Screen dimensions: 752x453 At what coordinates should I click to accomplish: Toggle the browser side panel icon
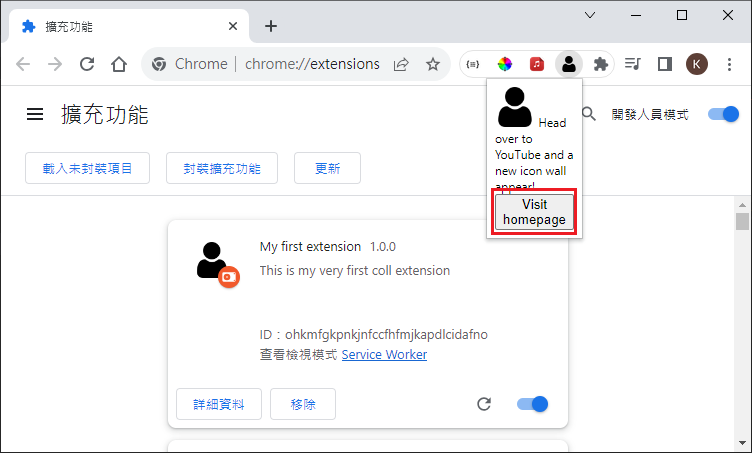(x=664, y=64)
